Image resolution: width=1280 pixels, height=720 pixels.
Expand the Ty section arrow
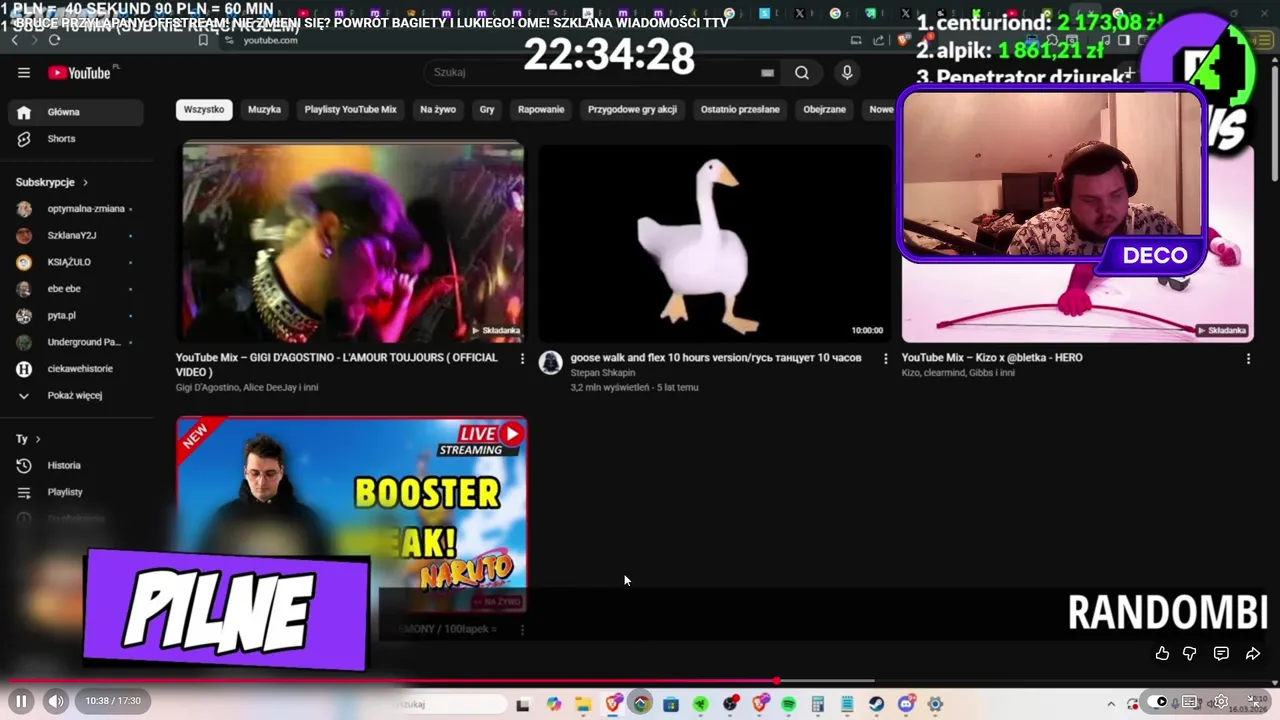pos(38,439)
